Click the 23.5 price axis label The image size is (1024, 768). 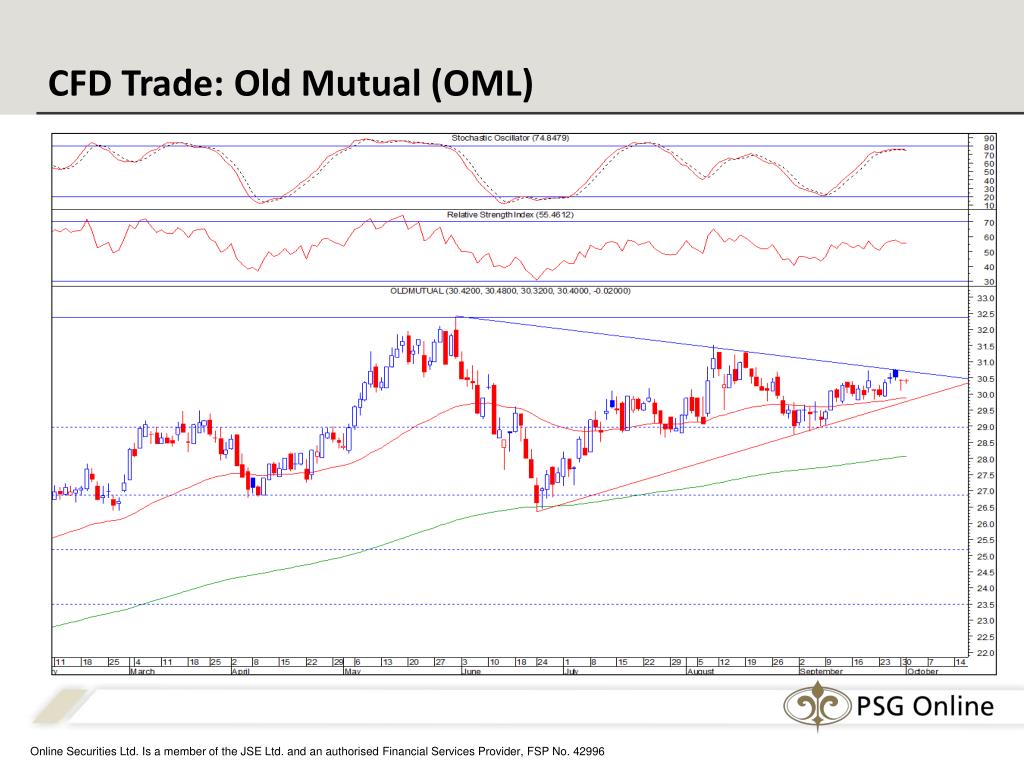[x=985, y=605]
